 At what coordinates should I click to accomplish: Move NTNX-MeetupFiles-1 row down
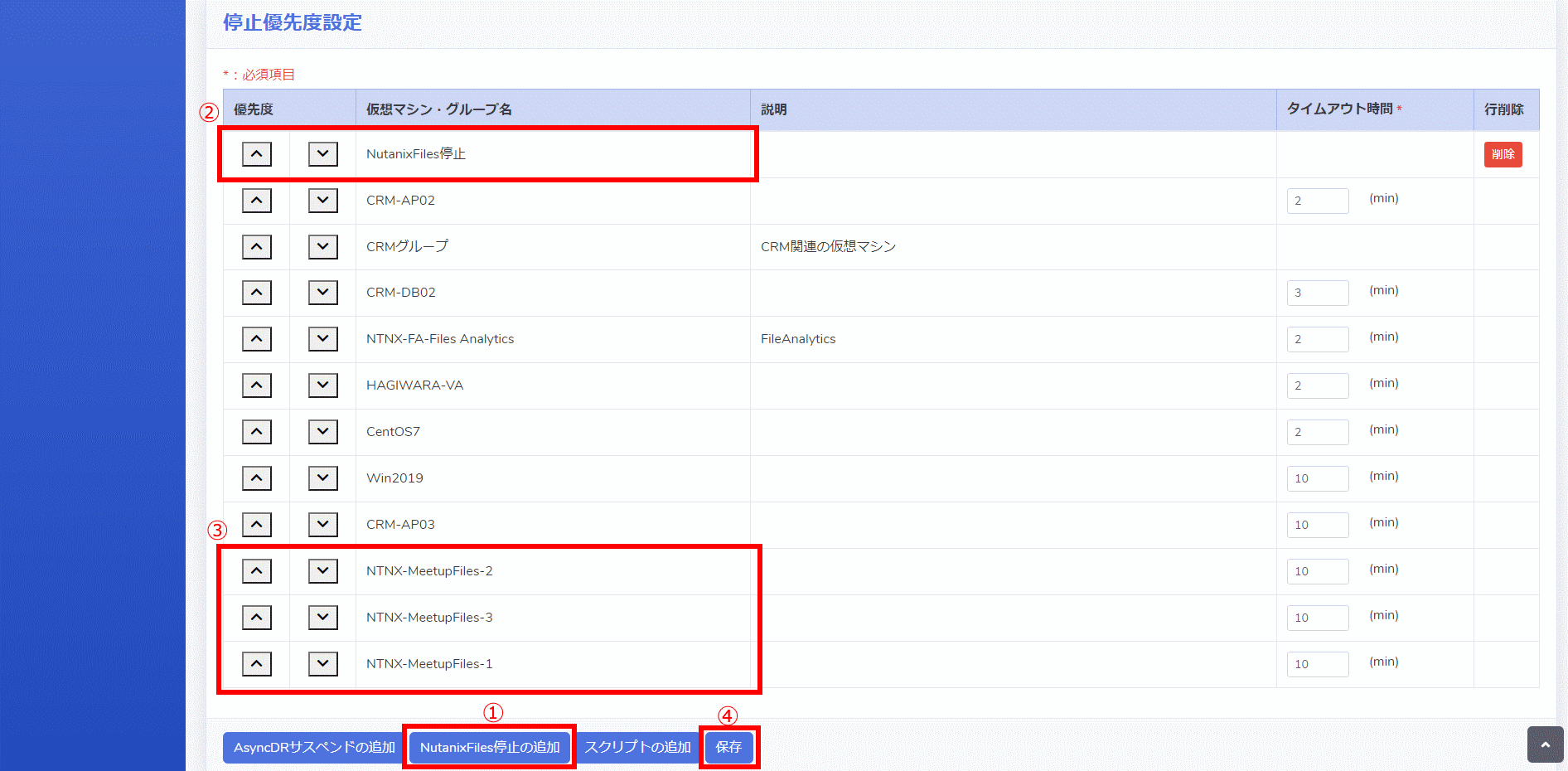(323, 664)
